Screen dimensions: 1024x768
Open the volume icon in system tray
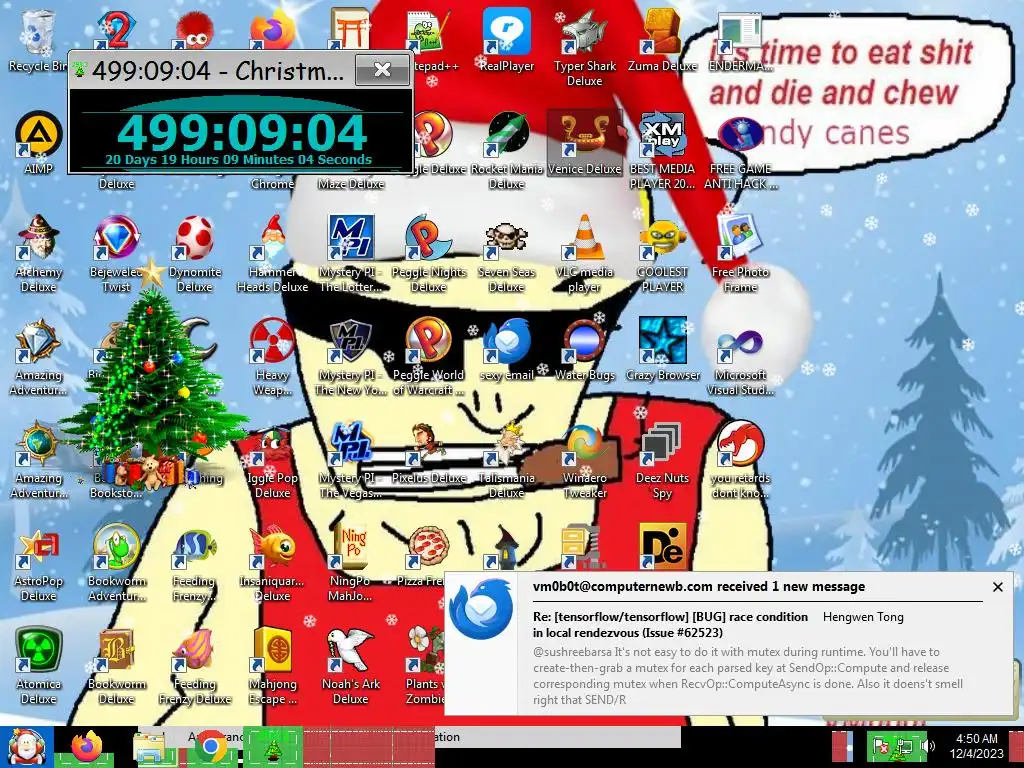[928, 746]
